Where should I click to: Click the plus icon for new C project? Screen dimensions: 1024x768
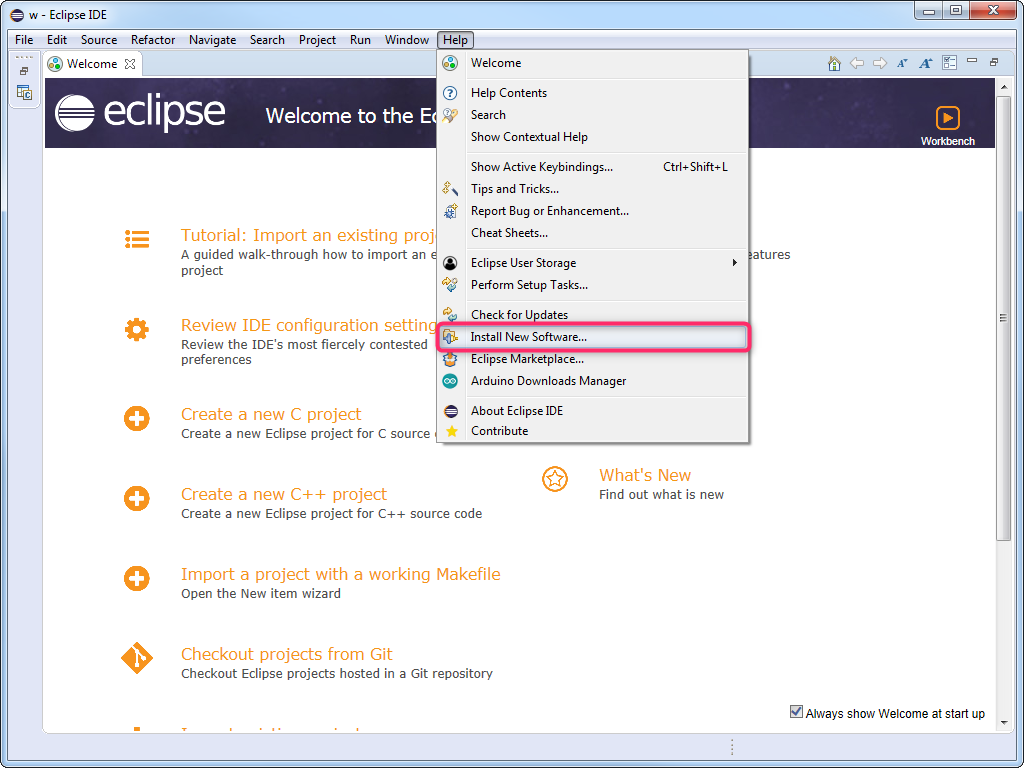click(136, 418)
